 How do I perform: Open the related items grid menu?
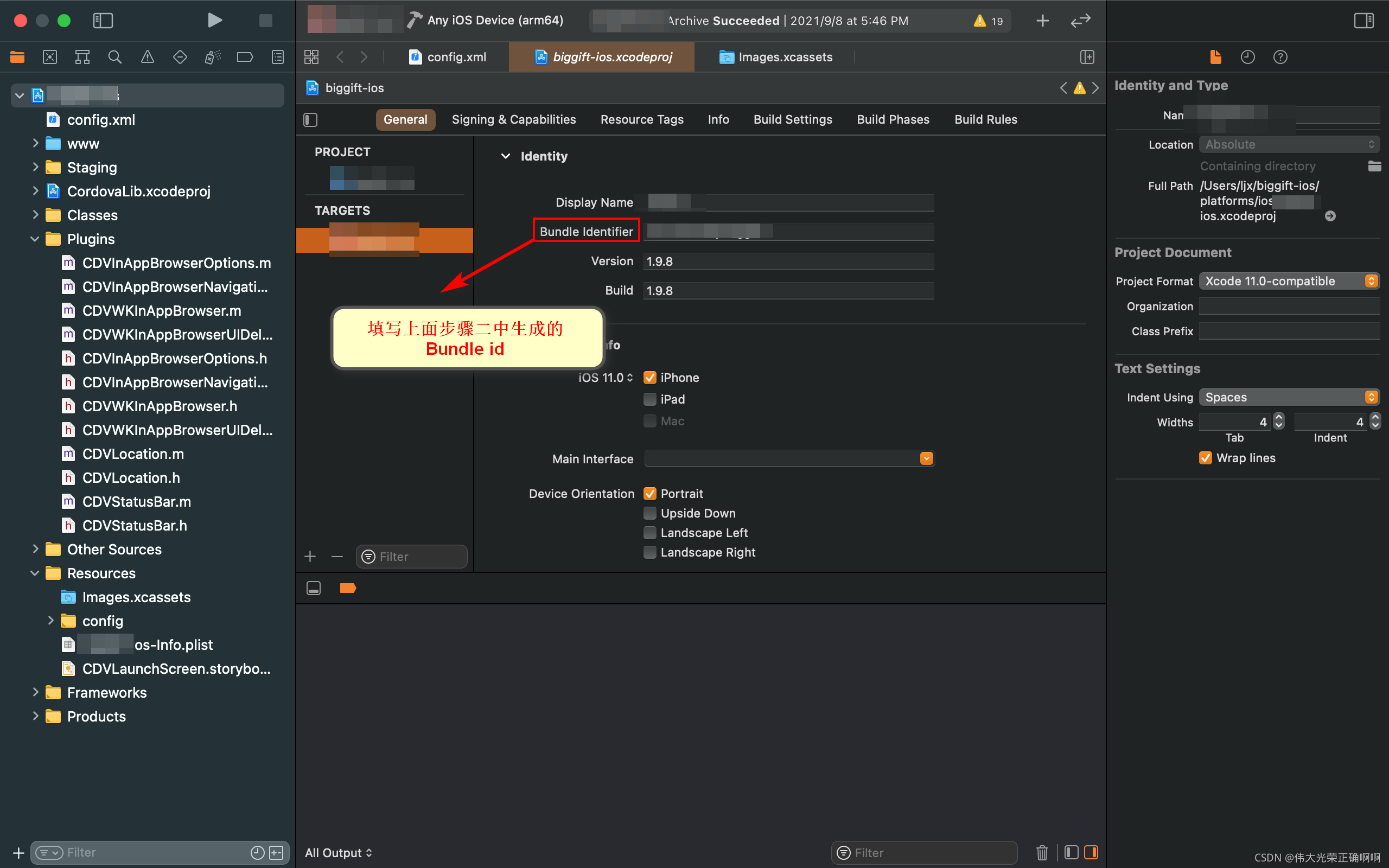click(311, 57)
